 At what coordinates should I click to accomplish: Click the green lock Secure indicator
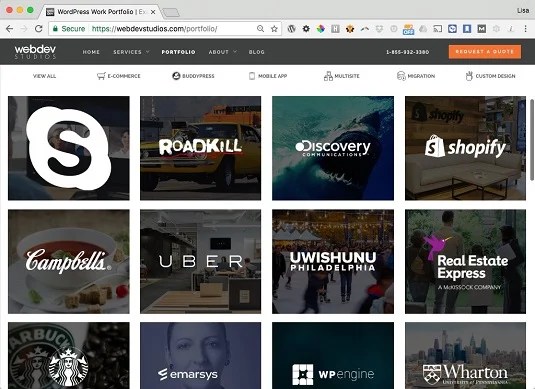[x=69, y=29]
